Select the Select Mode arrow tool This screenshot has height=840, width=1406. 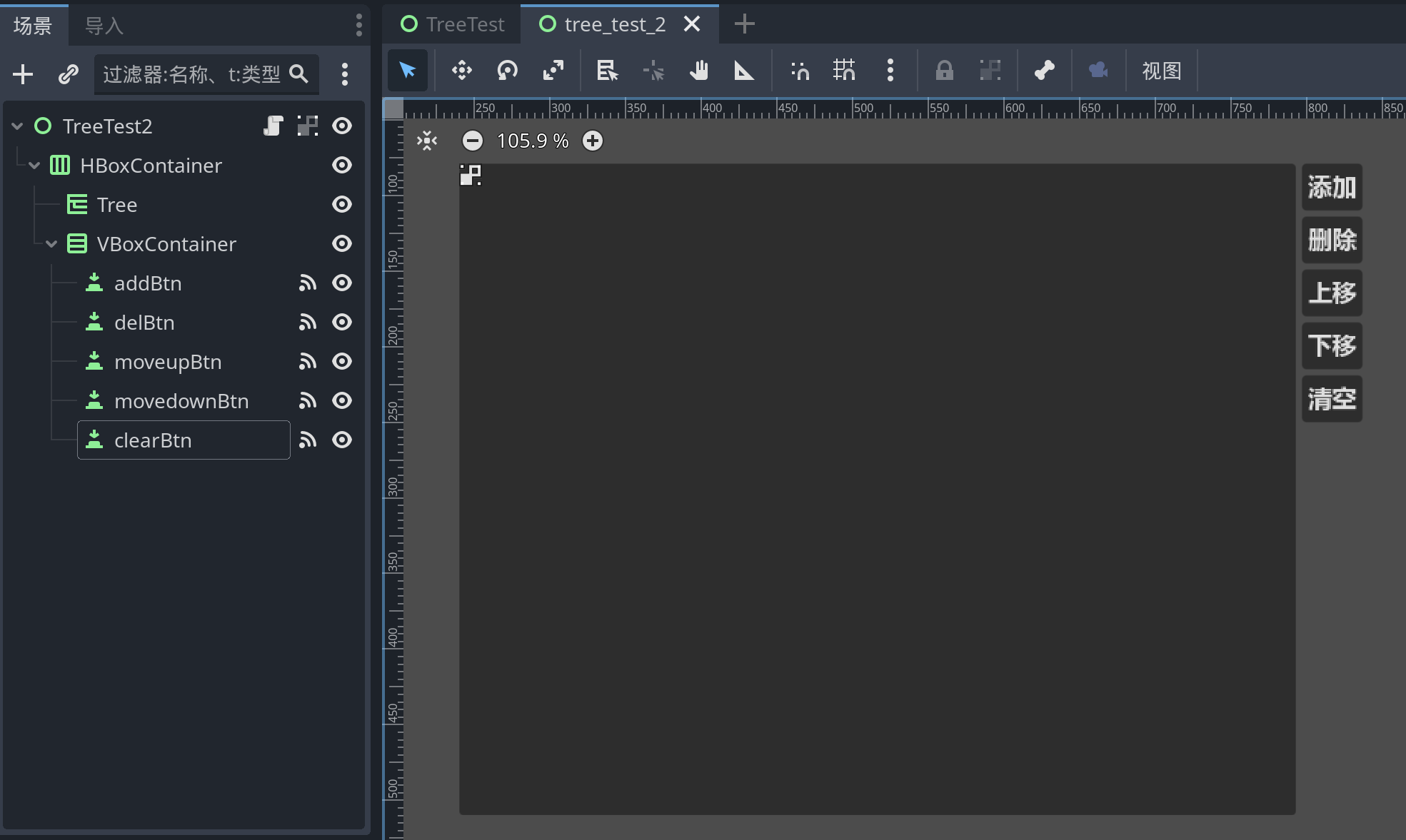click(408, 70)
